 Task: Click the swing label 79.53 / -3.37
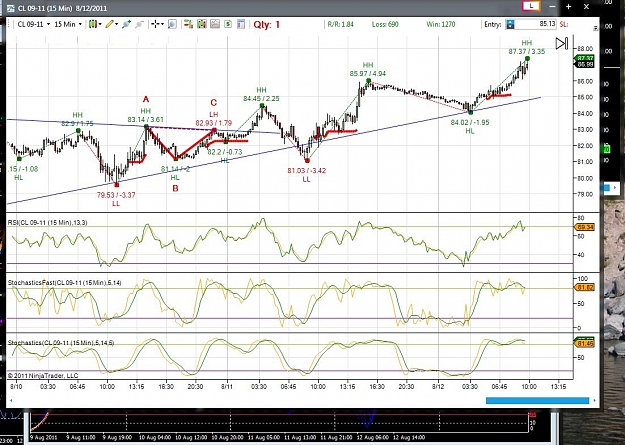point(116,195)
